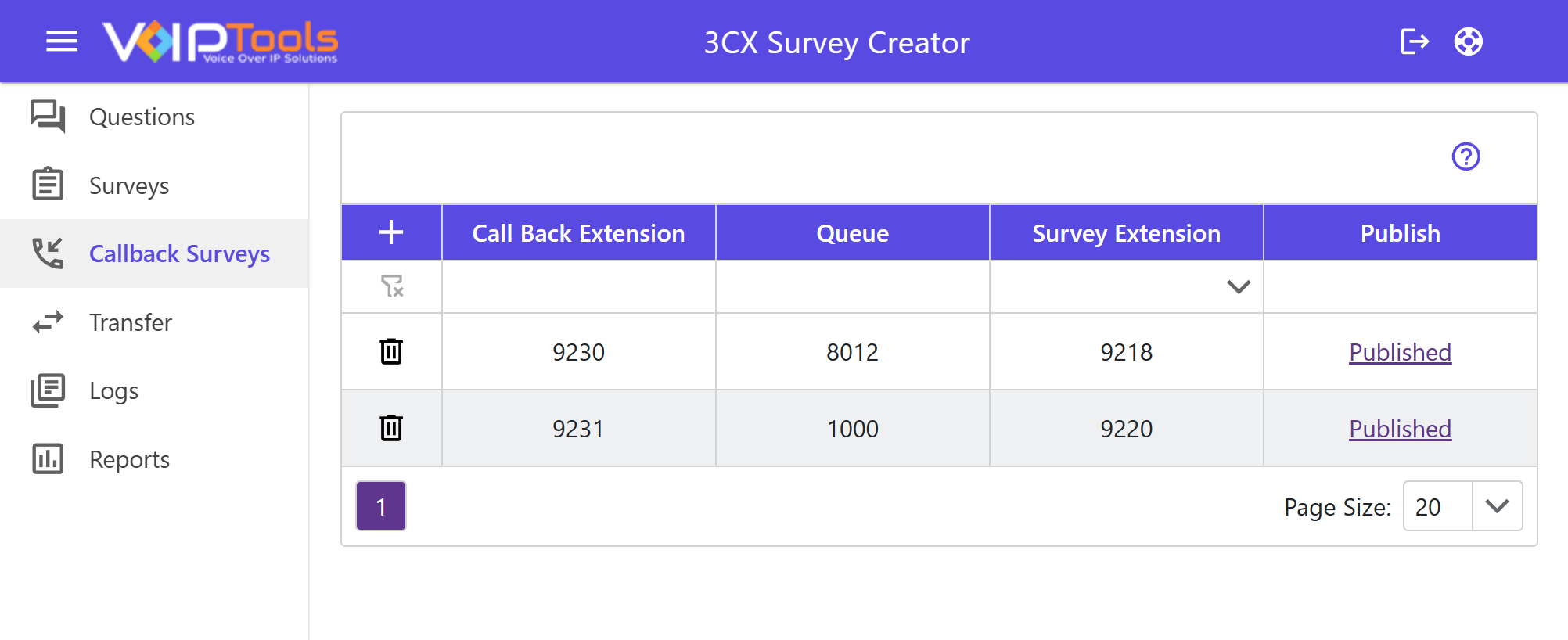This screenshot has width=1568, height=640.
Task: Click the Page Size label
Action: tap(1337, 507)
